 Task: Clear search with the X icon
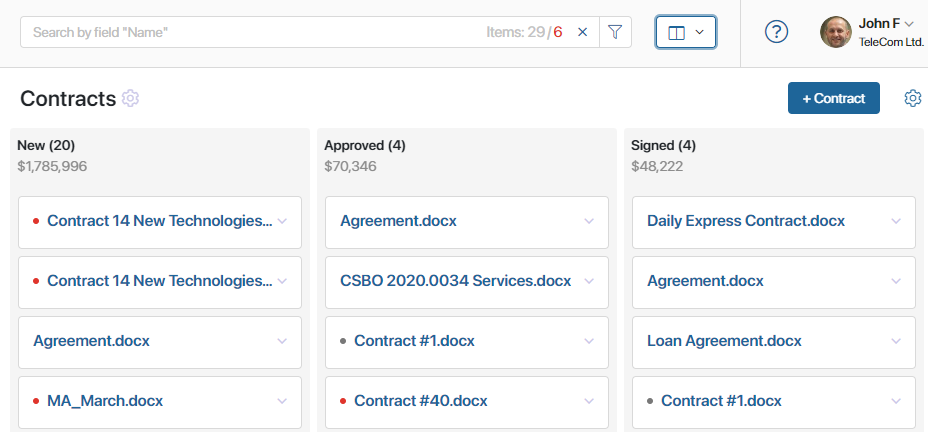click(582, 32)
